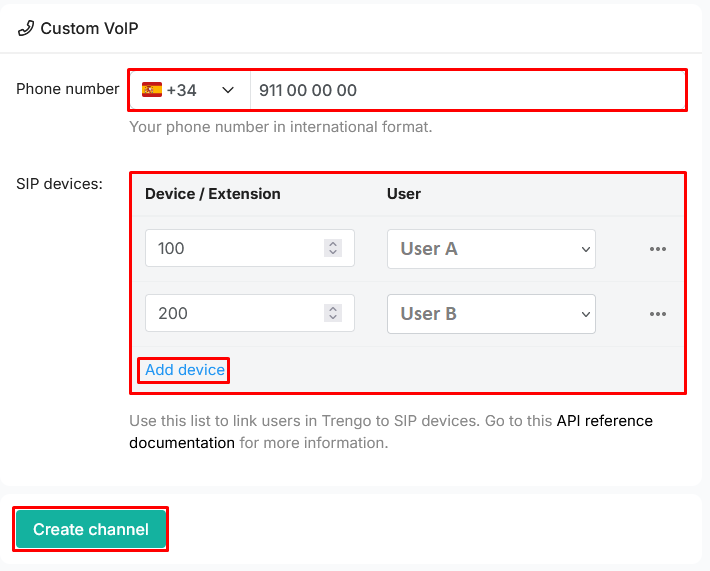Decrease the extension 100 value with down arrow
710x571 pixels.
(x=333, y=253)
